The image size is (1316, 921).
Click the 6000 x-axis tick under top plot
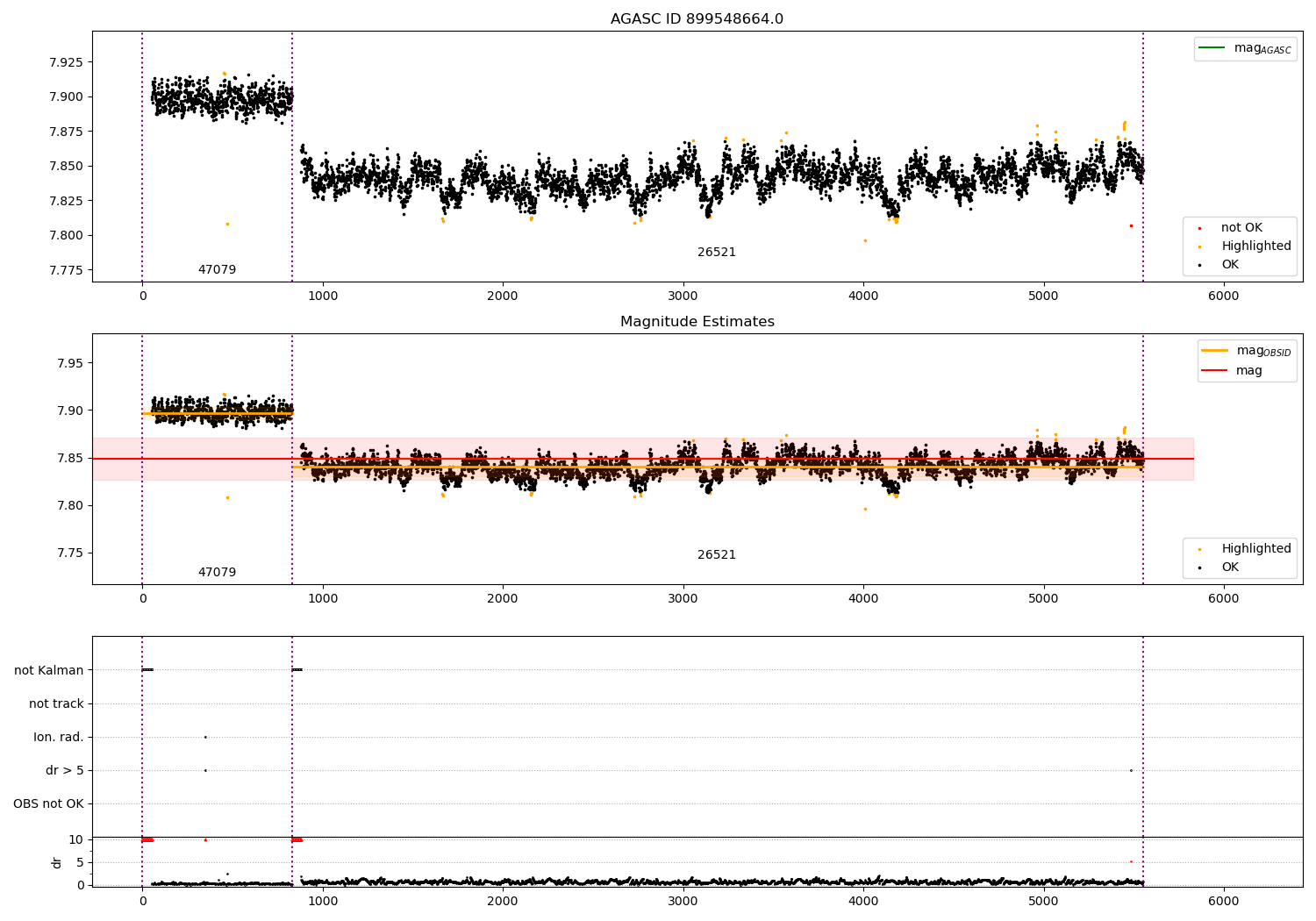[1224, 296]
